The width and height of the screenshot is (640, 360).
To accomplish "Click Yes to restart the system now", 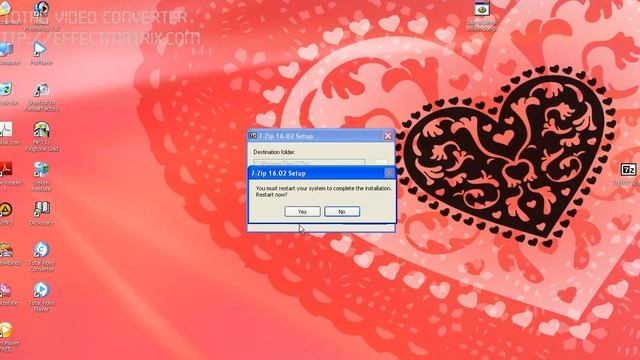I will [302, 211].
